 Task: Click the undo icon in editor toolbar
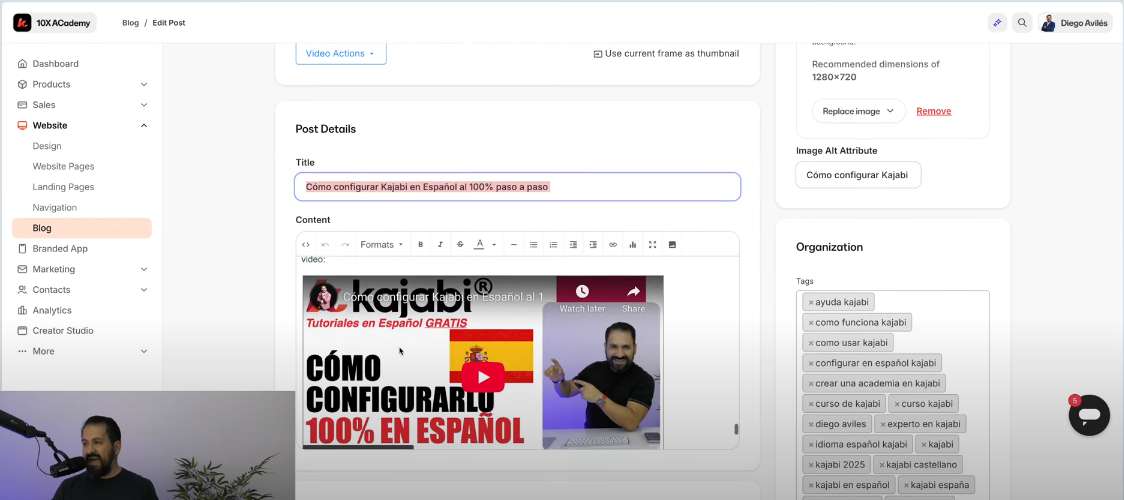pyautogui.click(x=325, y=244)
